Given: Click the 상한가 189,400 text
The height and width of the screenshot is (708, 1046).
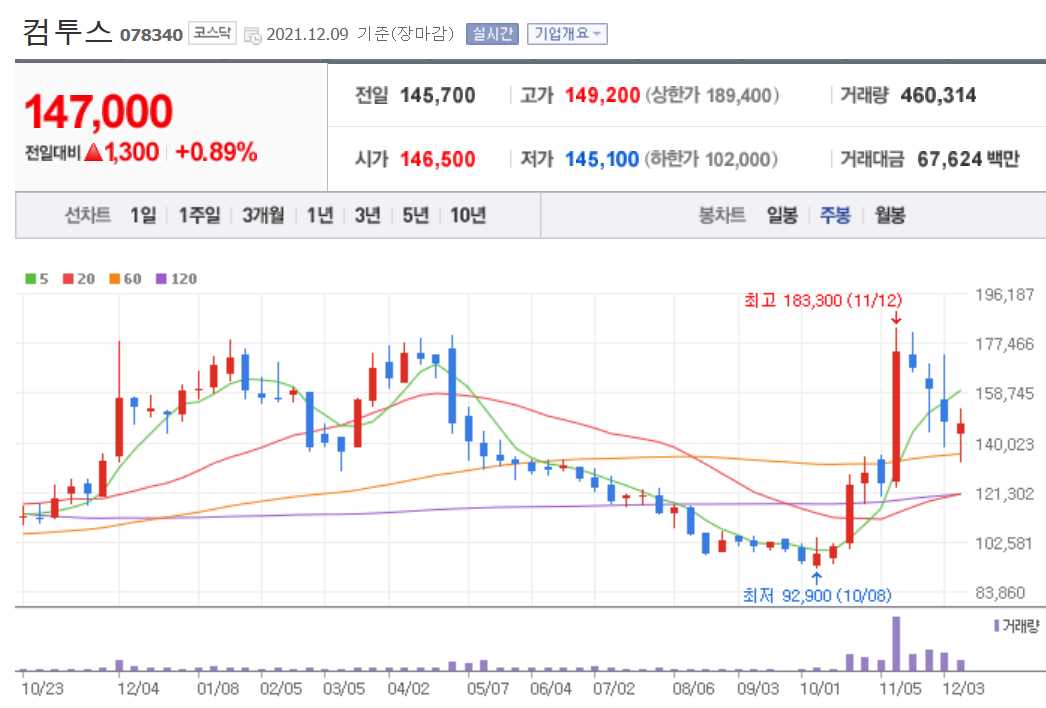Looking at the screenshot, I should point(712,95).
